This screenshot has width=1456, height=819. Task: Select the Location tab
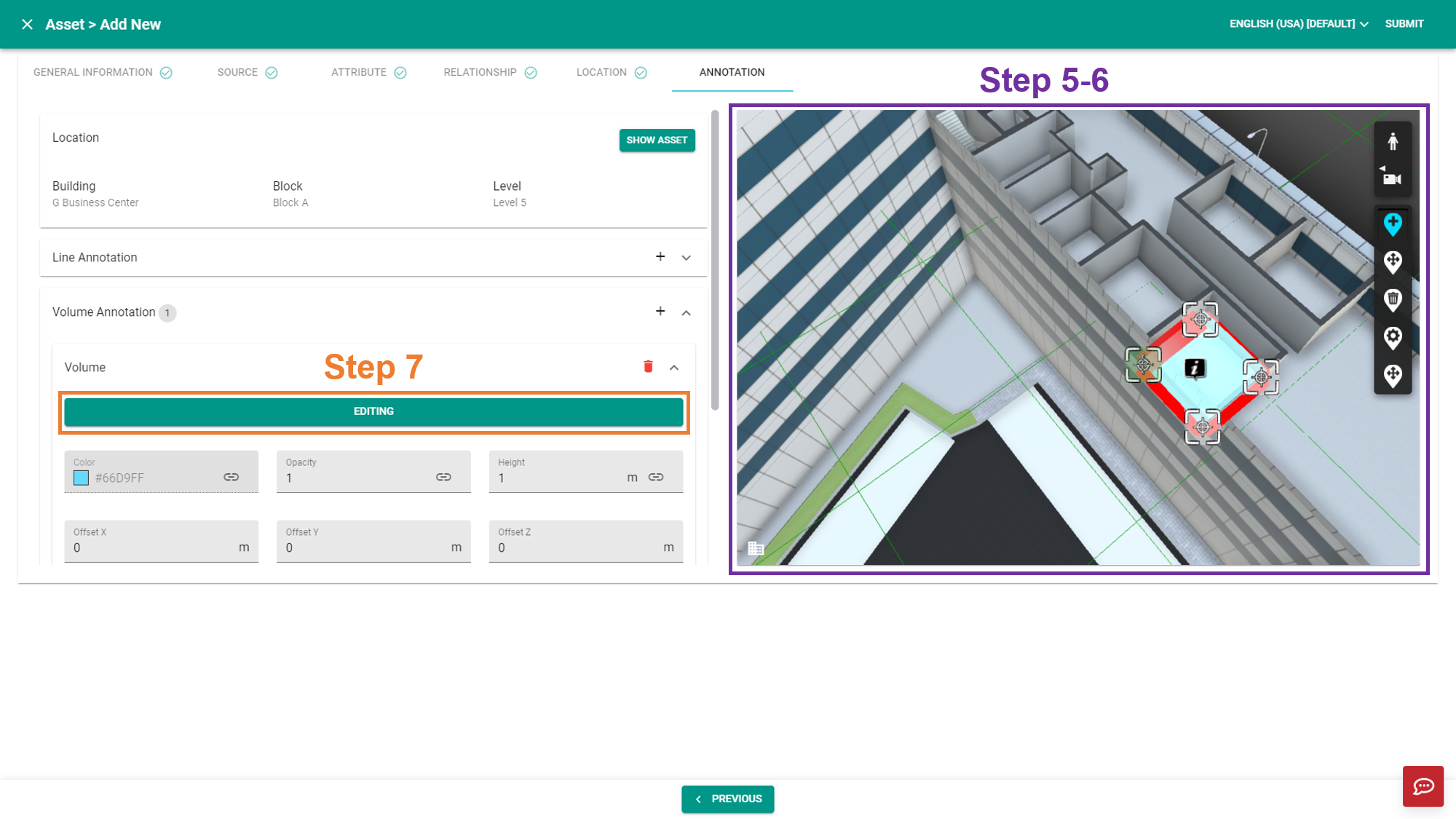point(612,72)
